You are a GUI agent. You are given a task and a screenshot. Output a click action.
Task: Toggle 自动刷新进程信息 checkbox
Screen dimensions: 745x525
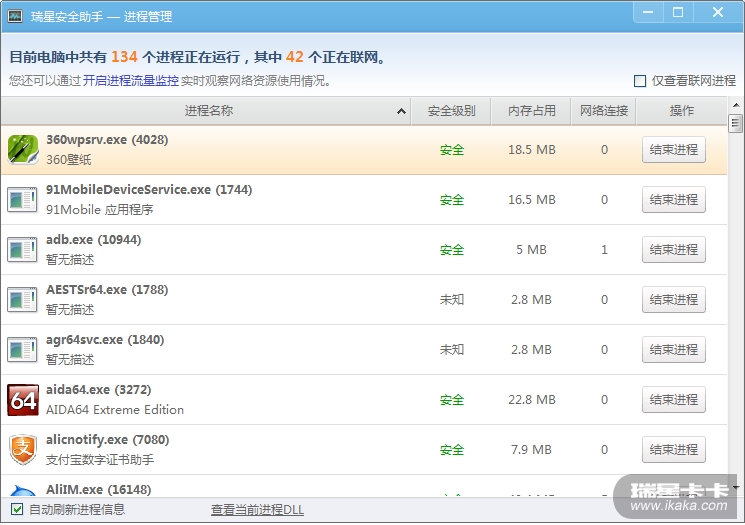17,510
